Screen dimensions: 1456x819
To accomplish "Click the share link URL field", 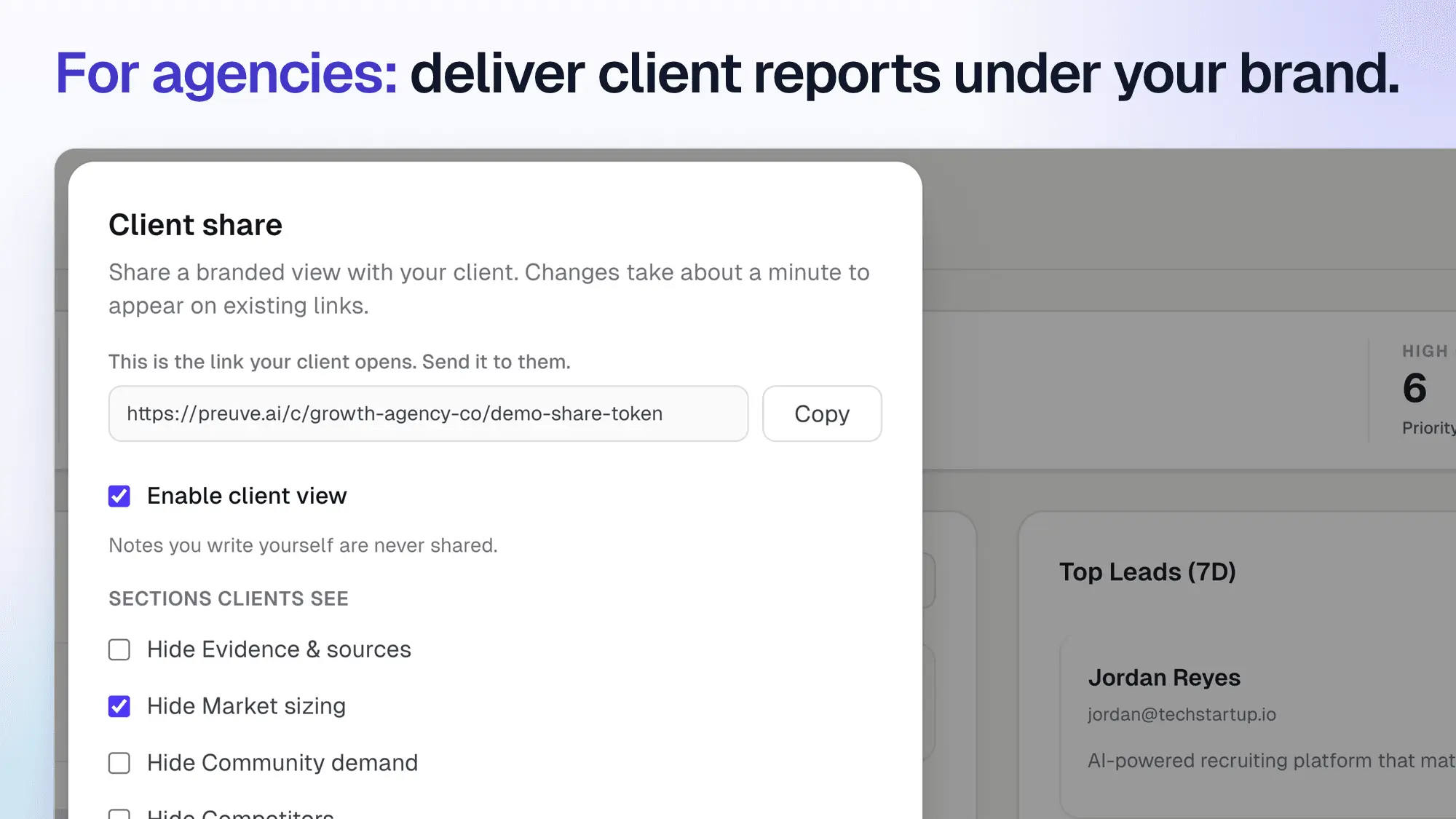I will pos(428,414).
